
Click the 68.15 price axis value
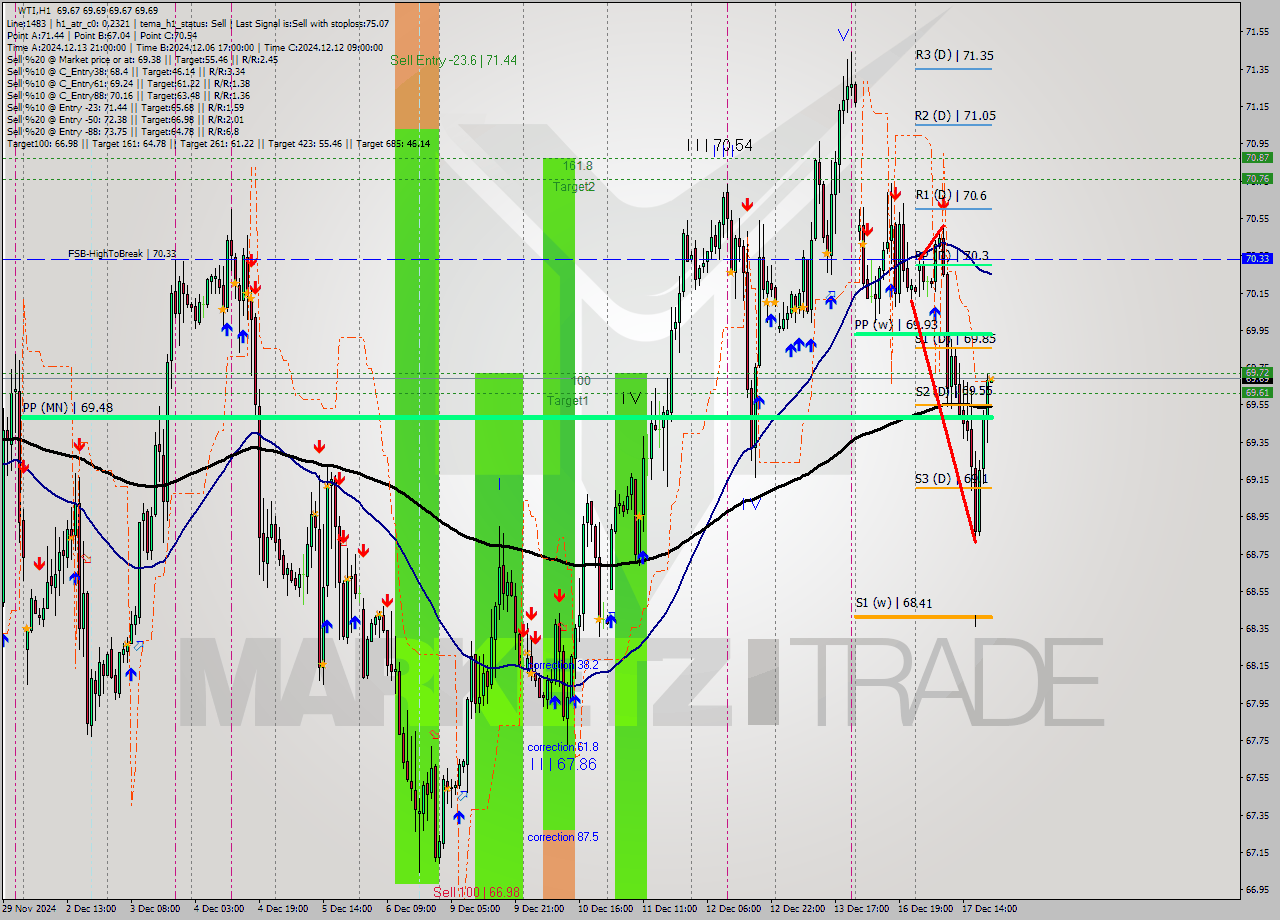[1257, 665]
